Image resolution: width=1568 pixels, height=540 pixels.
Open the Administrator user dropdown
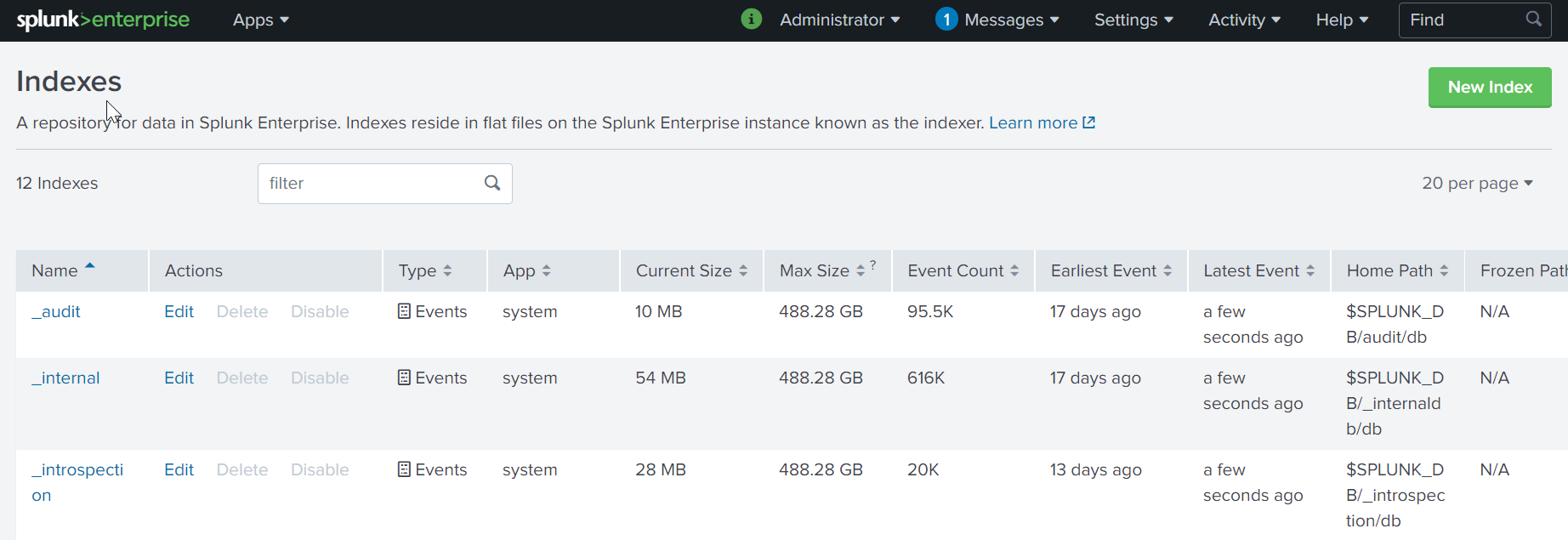[x=839, y=20]
